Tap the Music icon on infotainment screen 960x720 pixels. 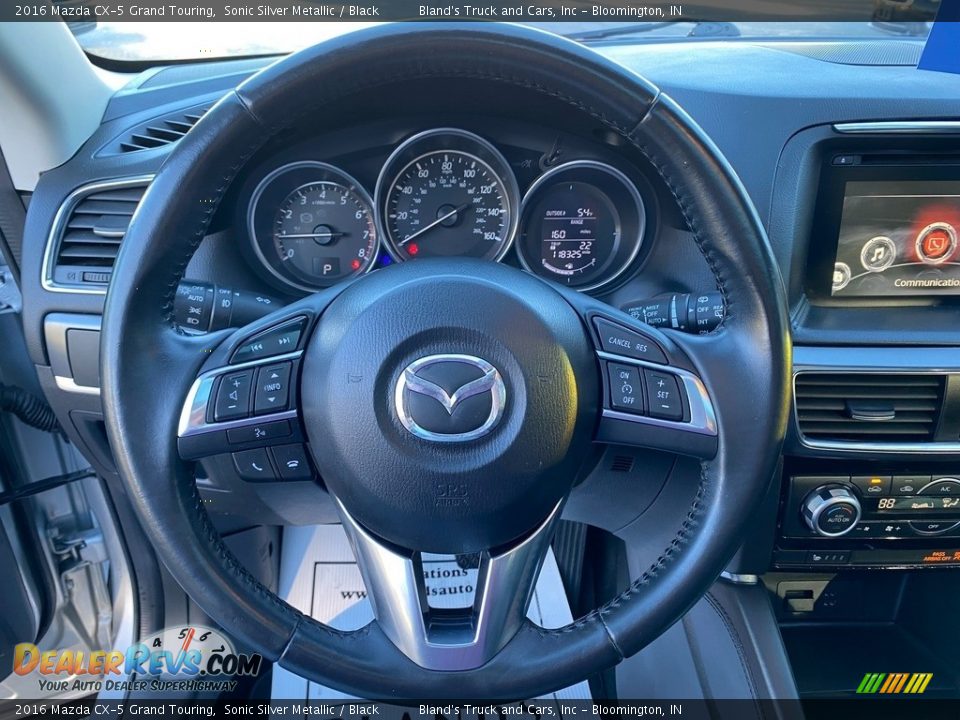[x=877, y=253]
